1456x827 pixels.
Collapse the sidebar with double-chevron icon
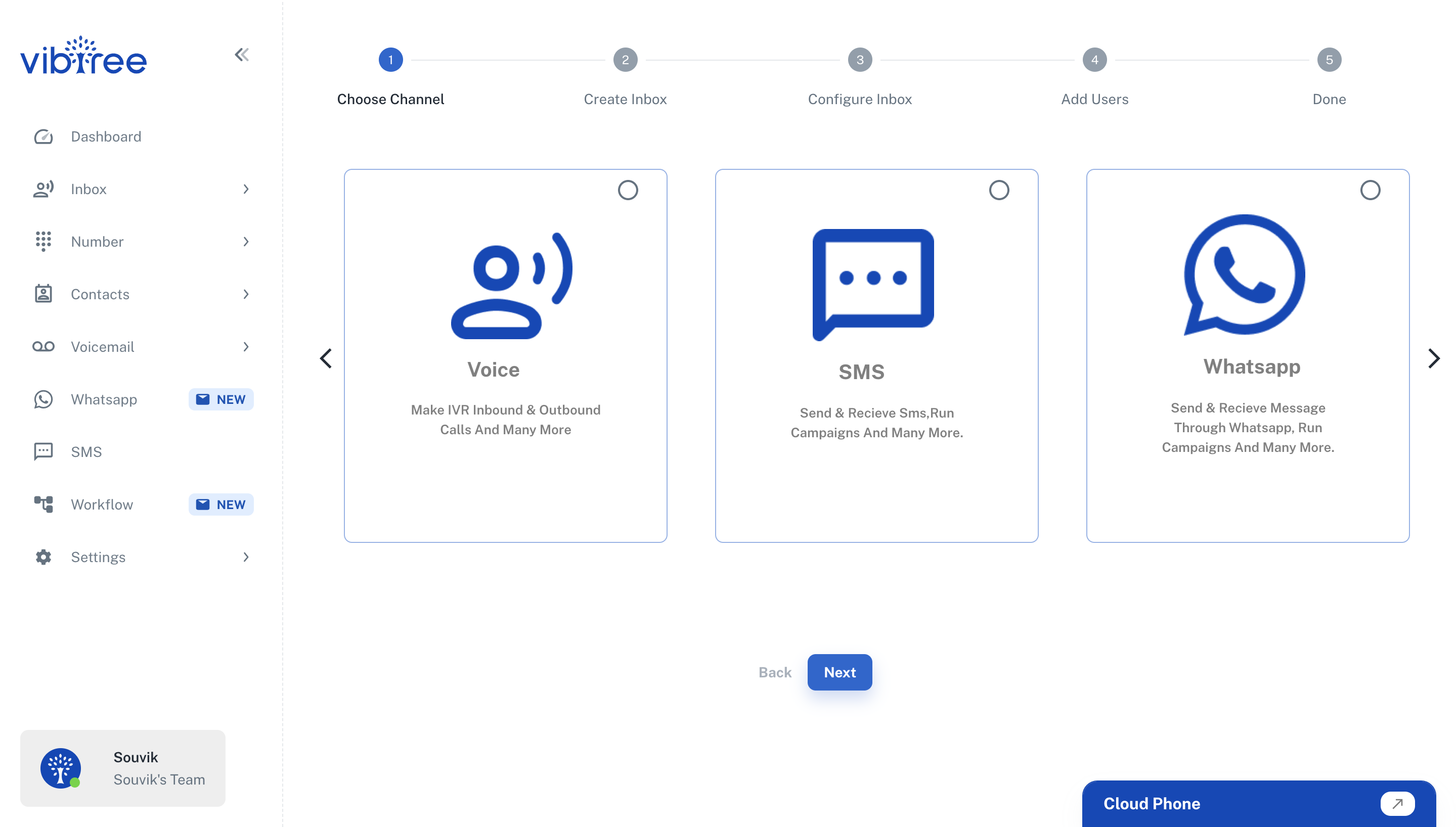pyautogui.click(x=241, y=55)
